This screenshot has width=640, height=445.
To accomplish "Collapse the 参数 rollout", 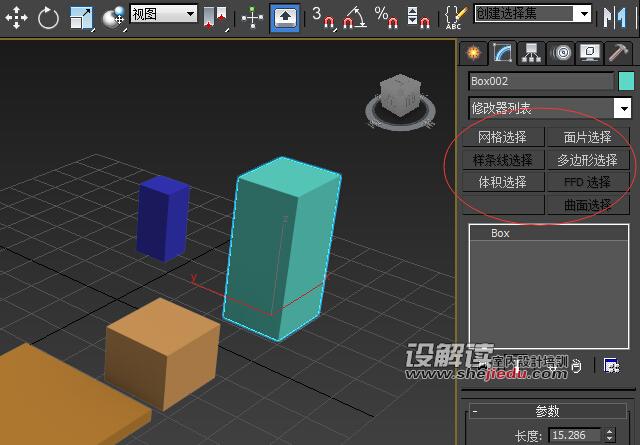I will coord(547,411).
